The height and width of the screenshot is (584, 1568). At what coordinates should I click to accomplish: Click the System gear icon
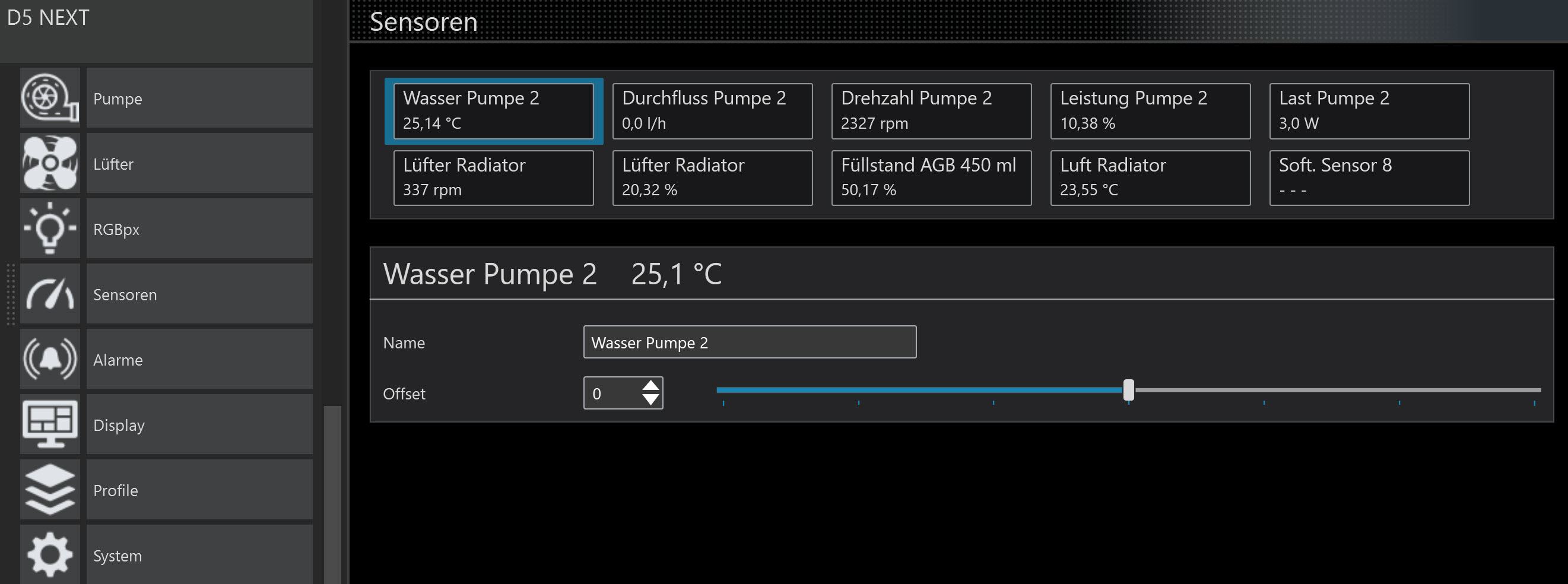(x=50, y=555)
